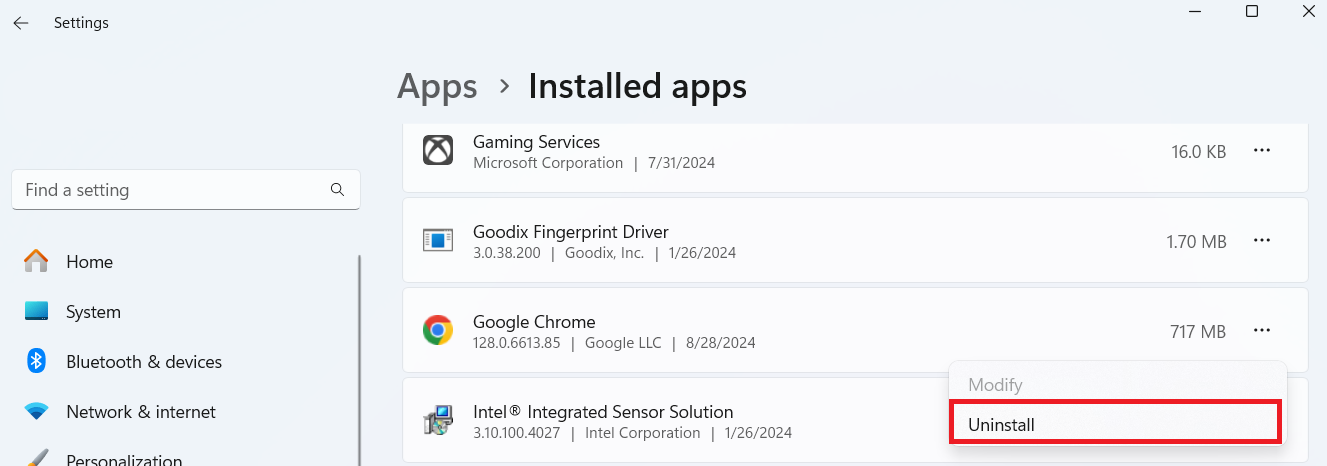Viewport: 1327px width, 466px height.
Task: Maximize the Settings window
Action: coord(1252,11)
